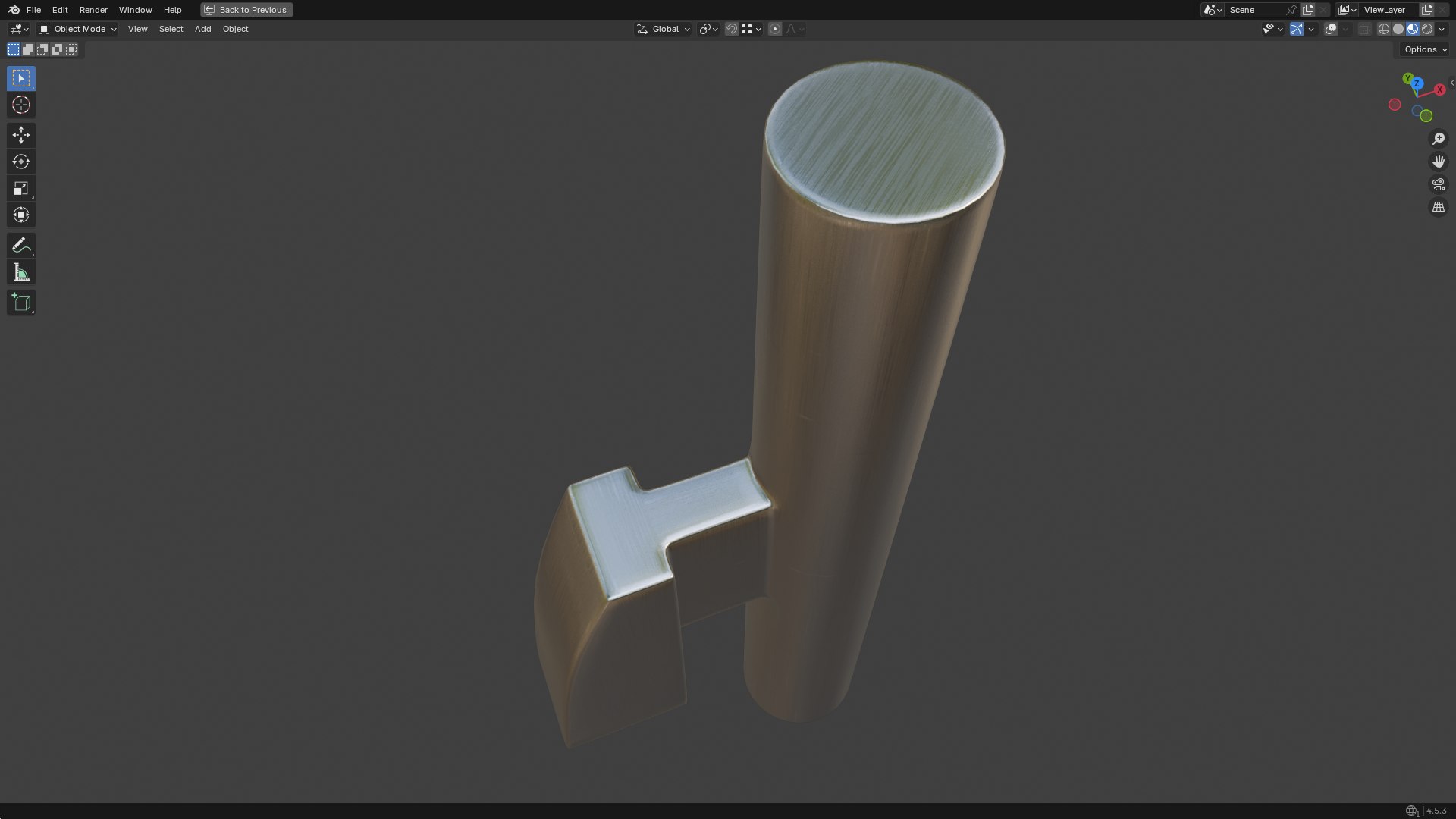This screenshot has width=1456, height=819.
Task: Click the Back to Previous button
Action: tap(246, 10)
